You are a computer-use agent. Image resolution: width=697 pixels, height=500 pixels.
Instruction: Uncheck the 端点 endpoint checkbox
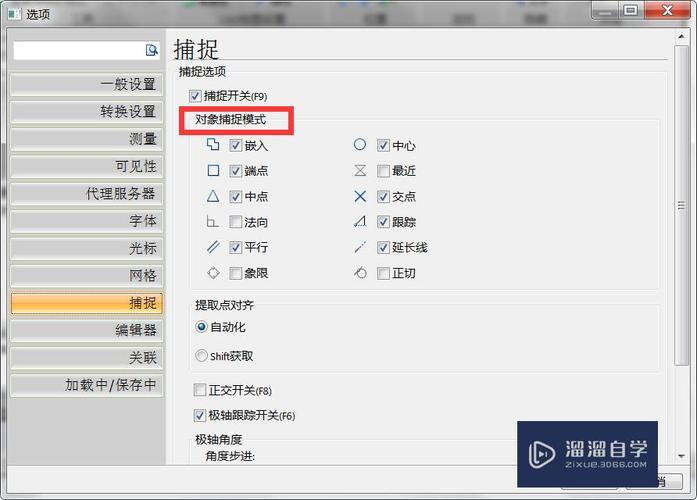(236, 171)
